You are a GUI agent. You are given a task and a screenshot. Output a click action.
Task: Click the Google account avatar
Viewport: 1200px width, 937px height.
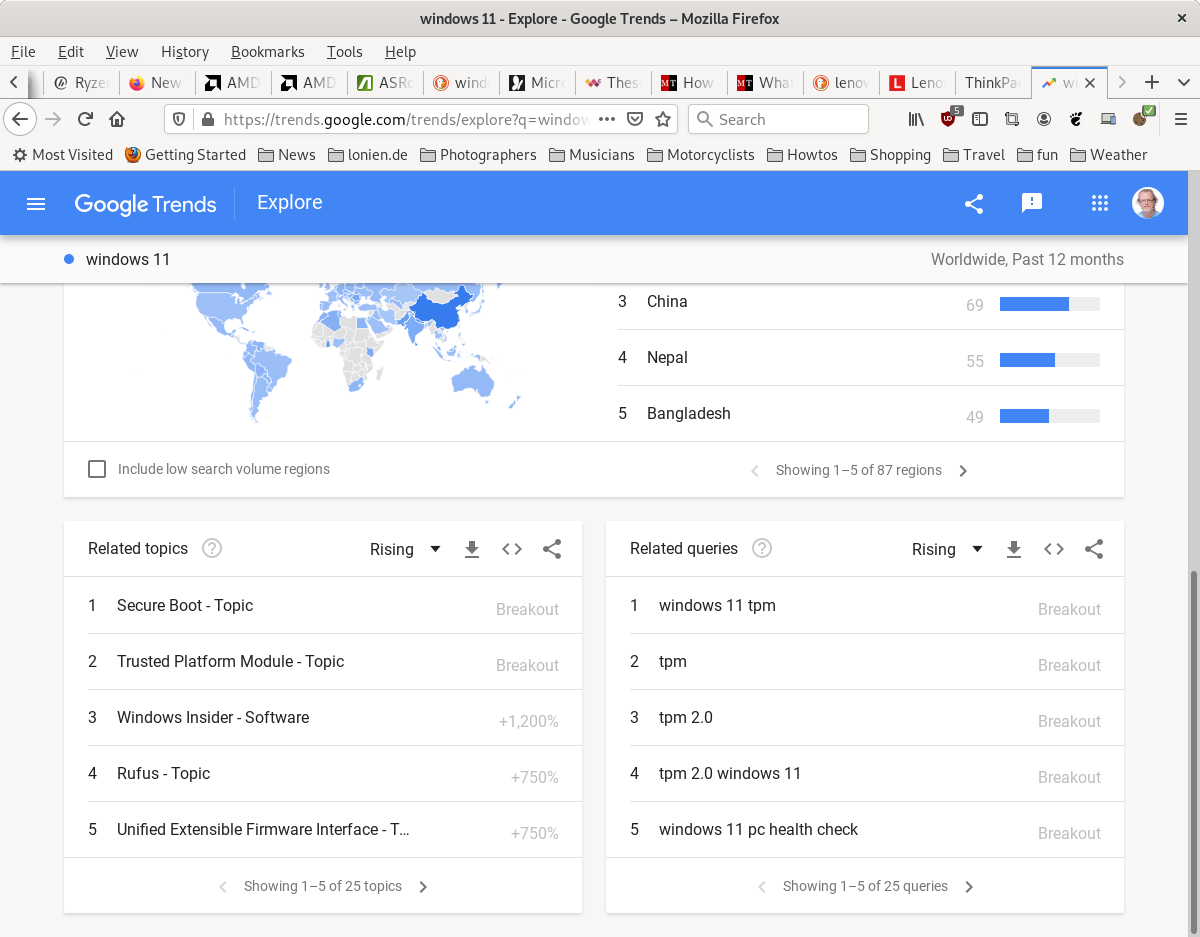tap(1148, 203)
